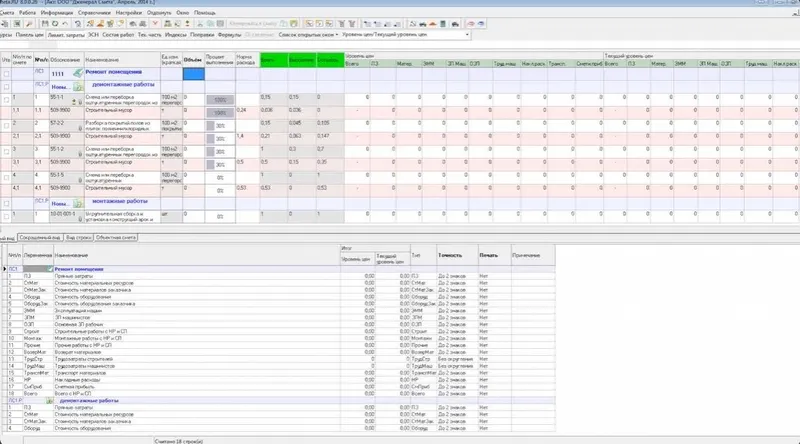Click the Основная ЗП рабочих row
This screenshot has height=444, width=800.
click(x=280, y=324)
